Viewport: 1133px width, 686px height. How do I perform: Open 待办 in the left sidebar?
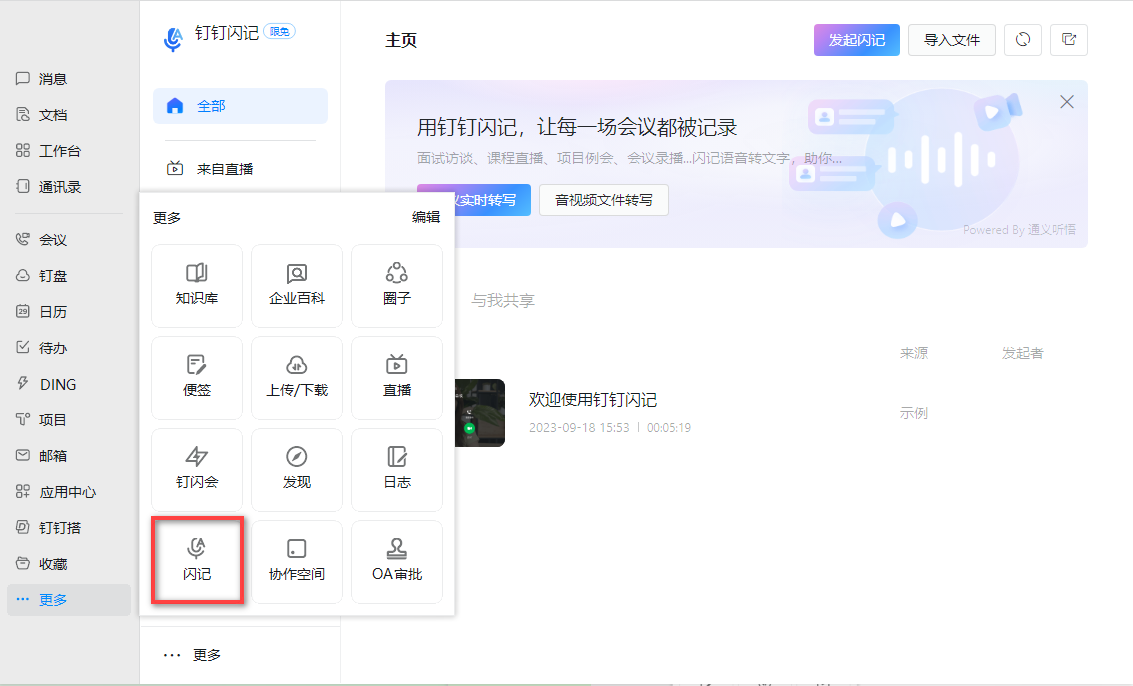coord(42,348)
